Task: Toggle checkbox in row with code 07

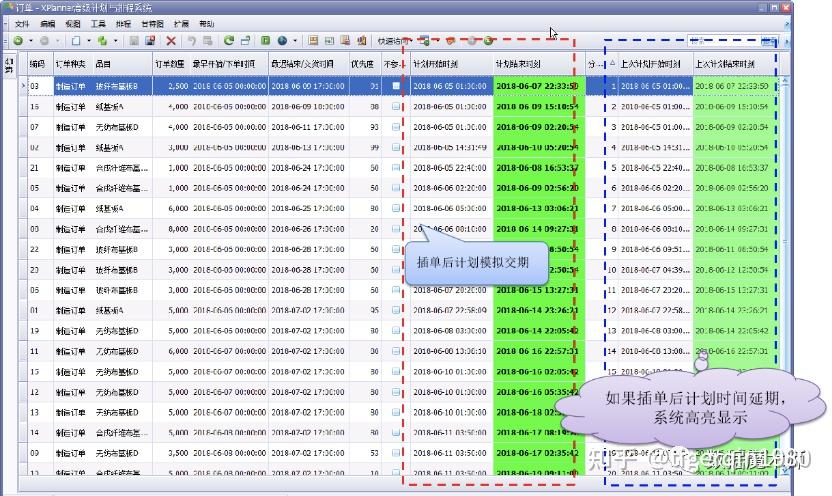Action: click(x=396, y=127)
